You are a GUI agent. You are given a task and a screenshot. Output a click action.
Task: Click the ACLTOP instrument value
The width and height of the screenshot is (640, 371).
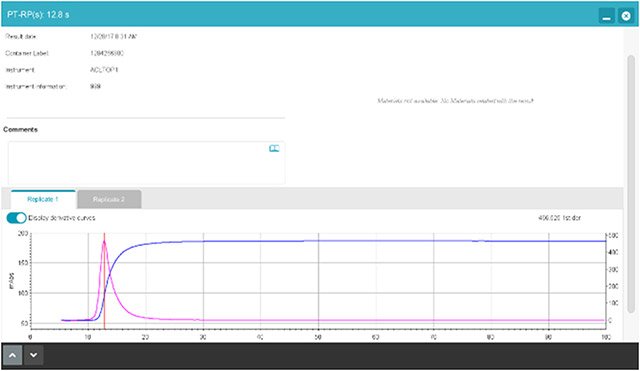[x=104, y=70]
